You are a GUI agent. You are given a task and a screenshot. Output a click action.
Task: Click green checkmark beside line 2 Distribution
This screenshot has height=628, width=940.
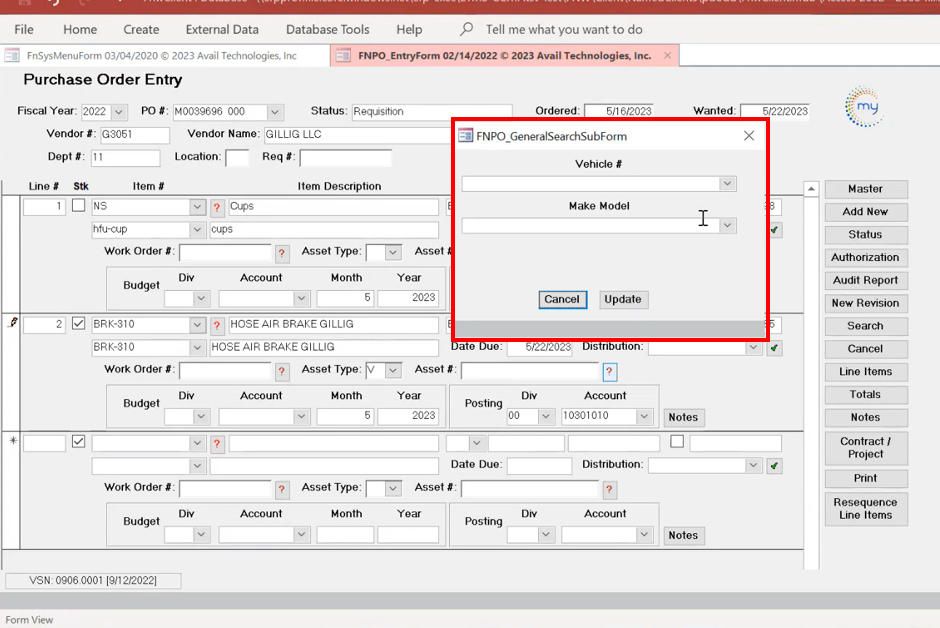tap(775, 348)
